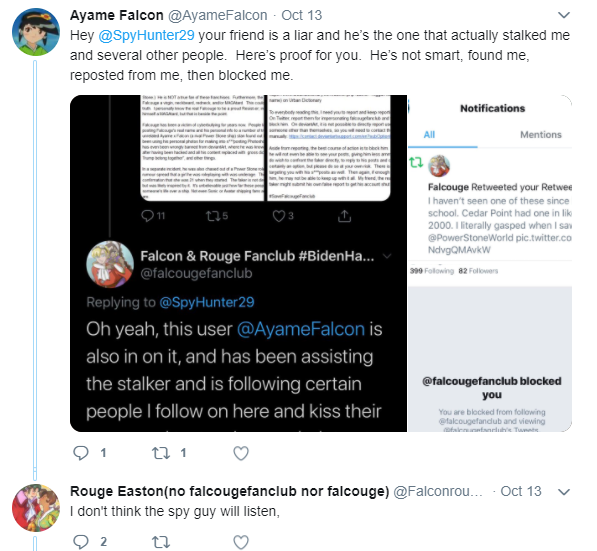
Task: Open the dark-mode screenshot attachment
Action: [238, 264]
